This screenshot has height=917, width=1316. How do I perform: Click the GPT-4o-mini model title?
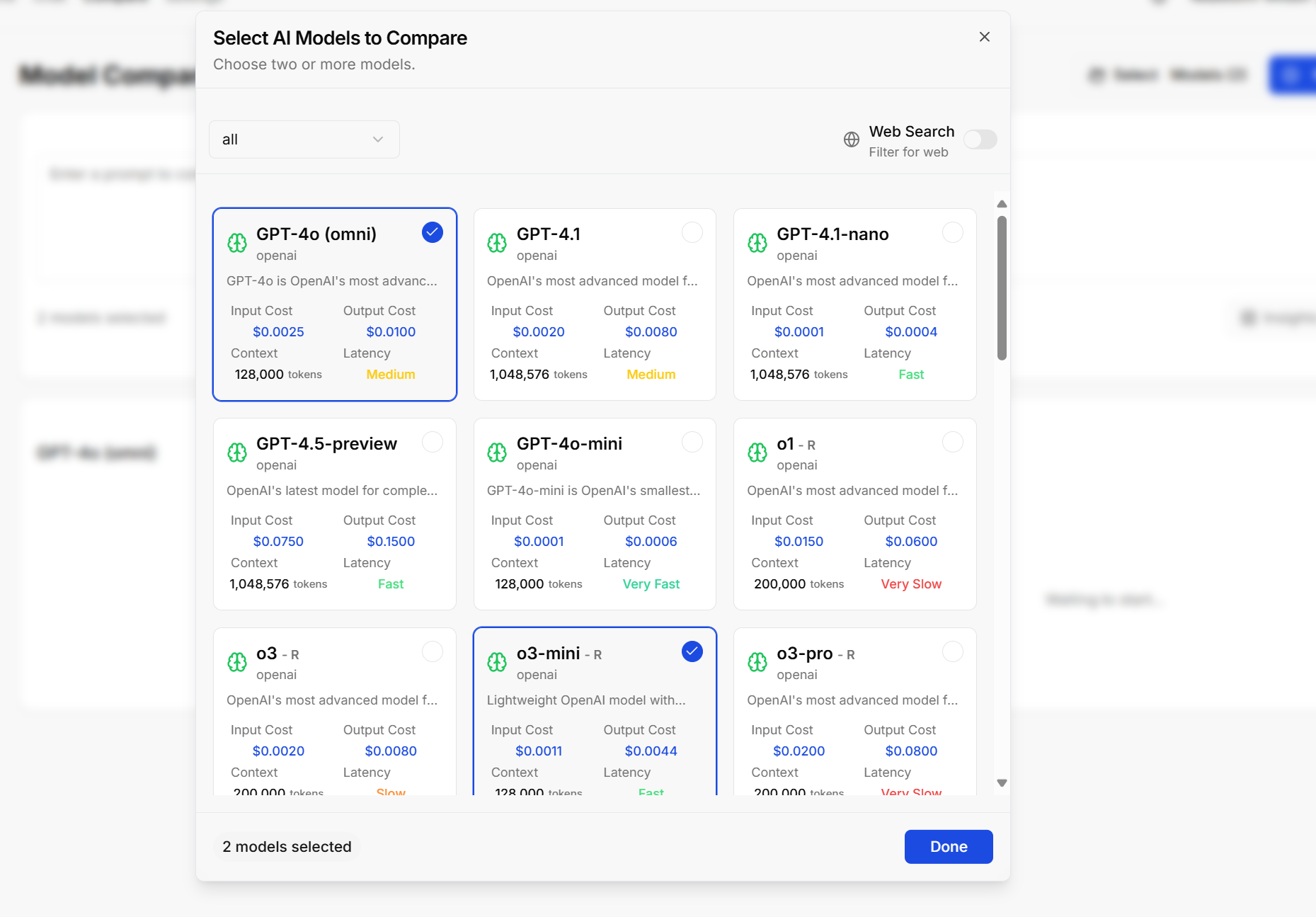pos(569,444)
